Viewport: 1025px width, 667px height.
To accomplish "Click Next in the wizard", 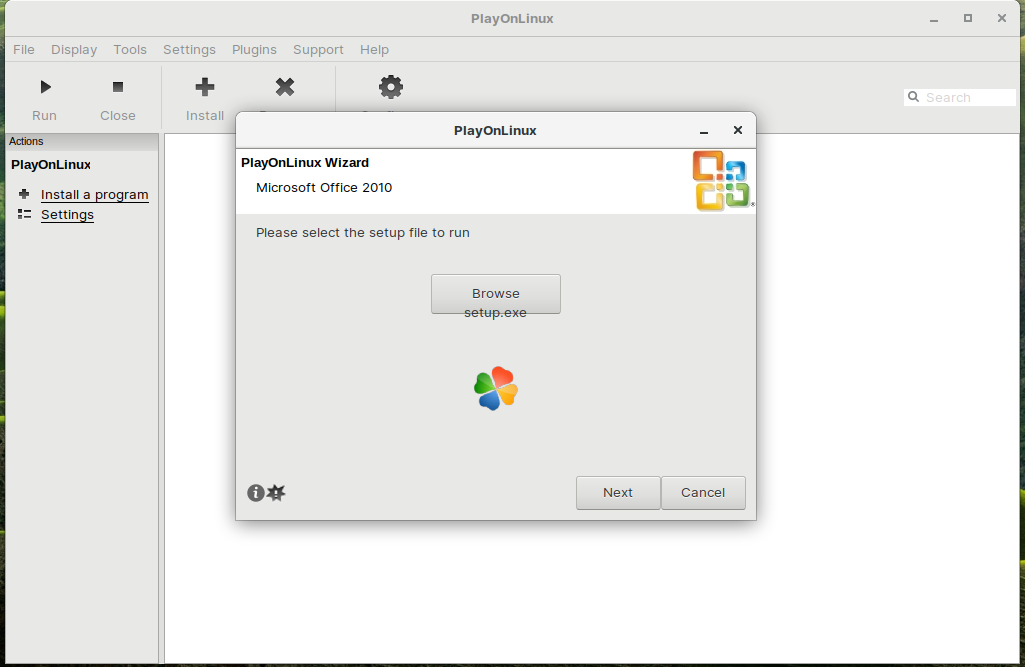I will click(618, 493).
